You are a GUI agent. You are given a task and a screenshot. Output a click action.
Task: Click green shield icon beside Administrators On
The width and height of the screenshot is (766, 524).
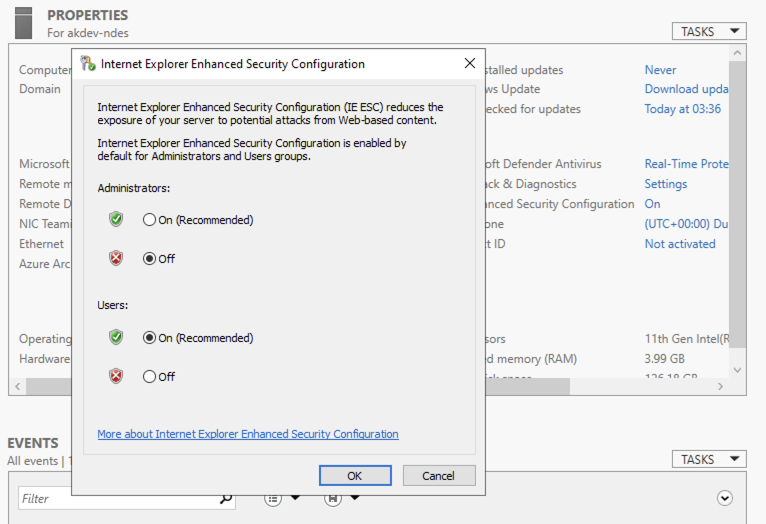coord(116,219)
